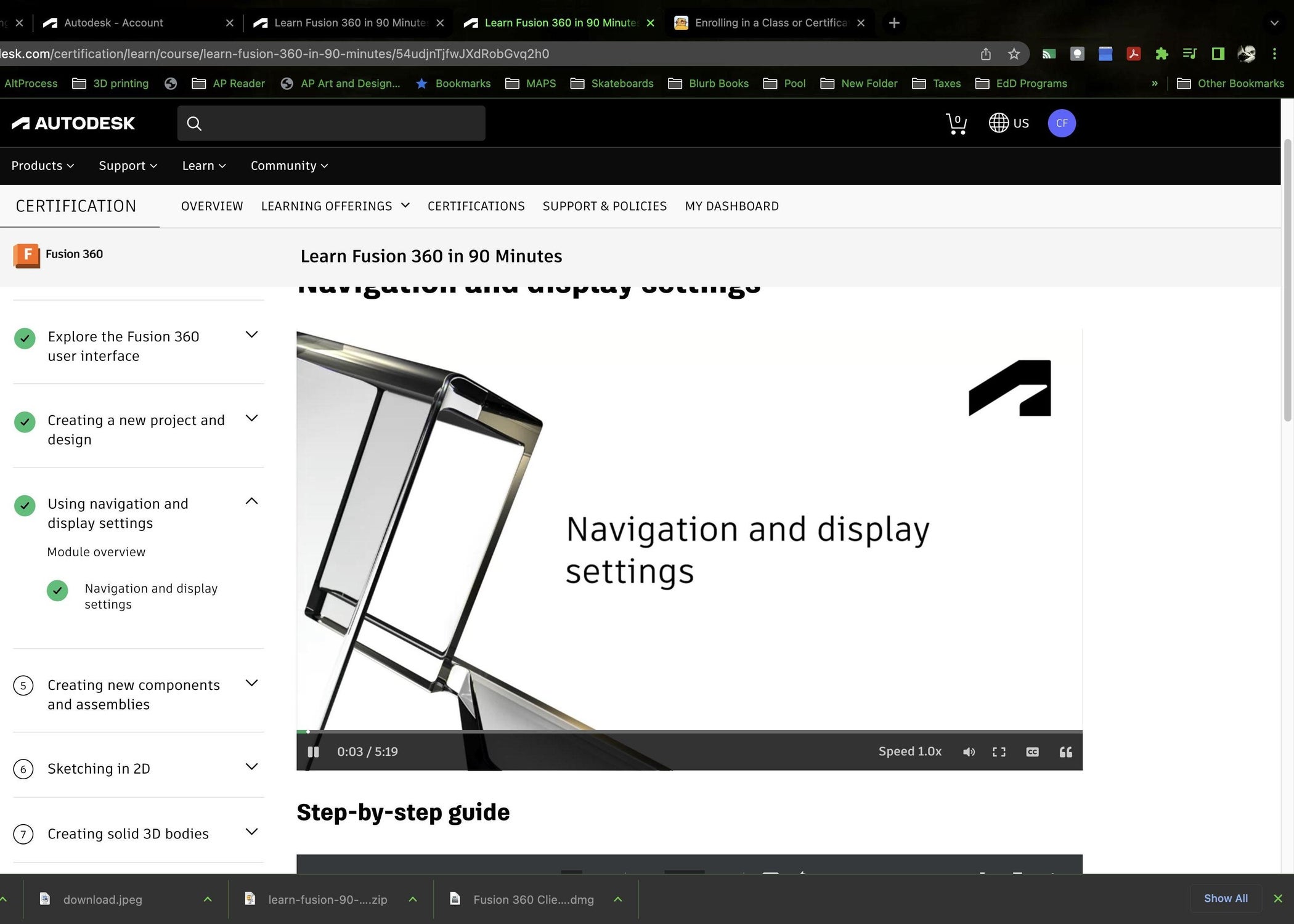Viewport: 1294px width, 924px height.
Task: Open the Community menu
Action: tap(288, 165)
